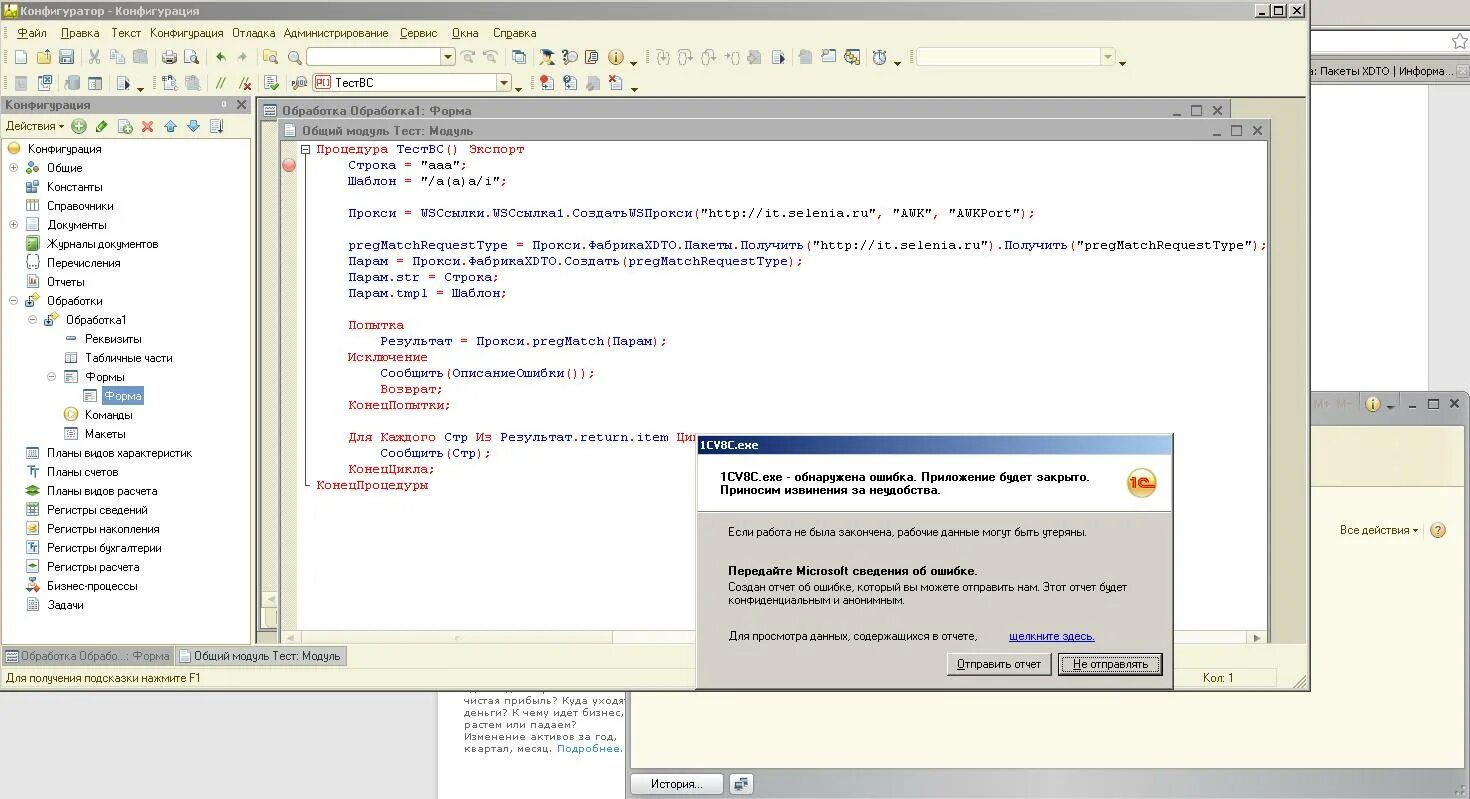Save with the floppy disk icon
Image resolution: width=1470 pixels, height=799 pixels.
tap(66, 57)
